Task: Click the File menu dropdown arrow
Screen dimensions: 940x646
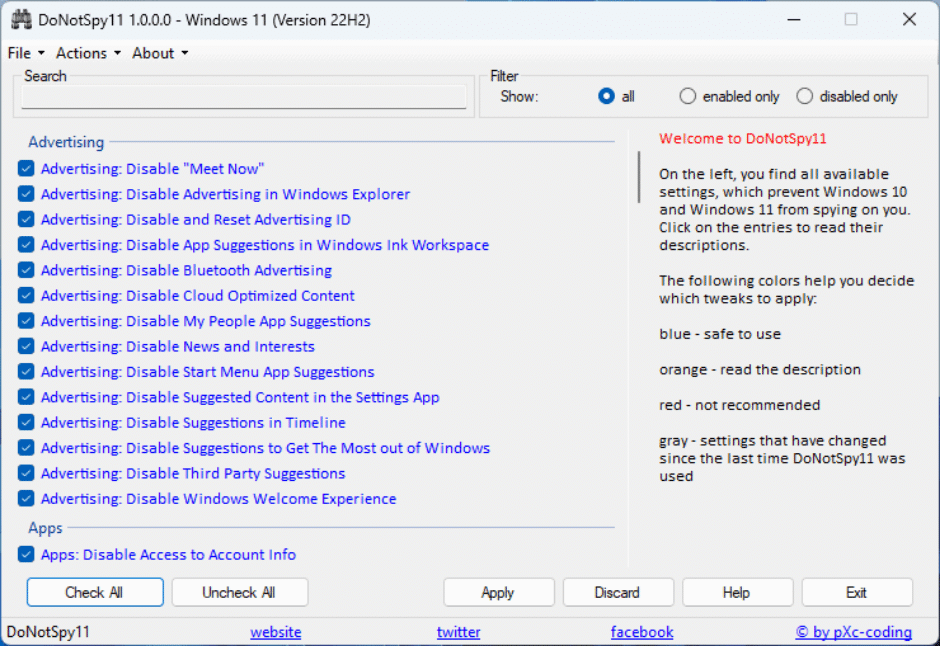Action: (x=41, y=53)
